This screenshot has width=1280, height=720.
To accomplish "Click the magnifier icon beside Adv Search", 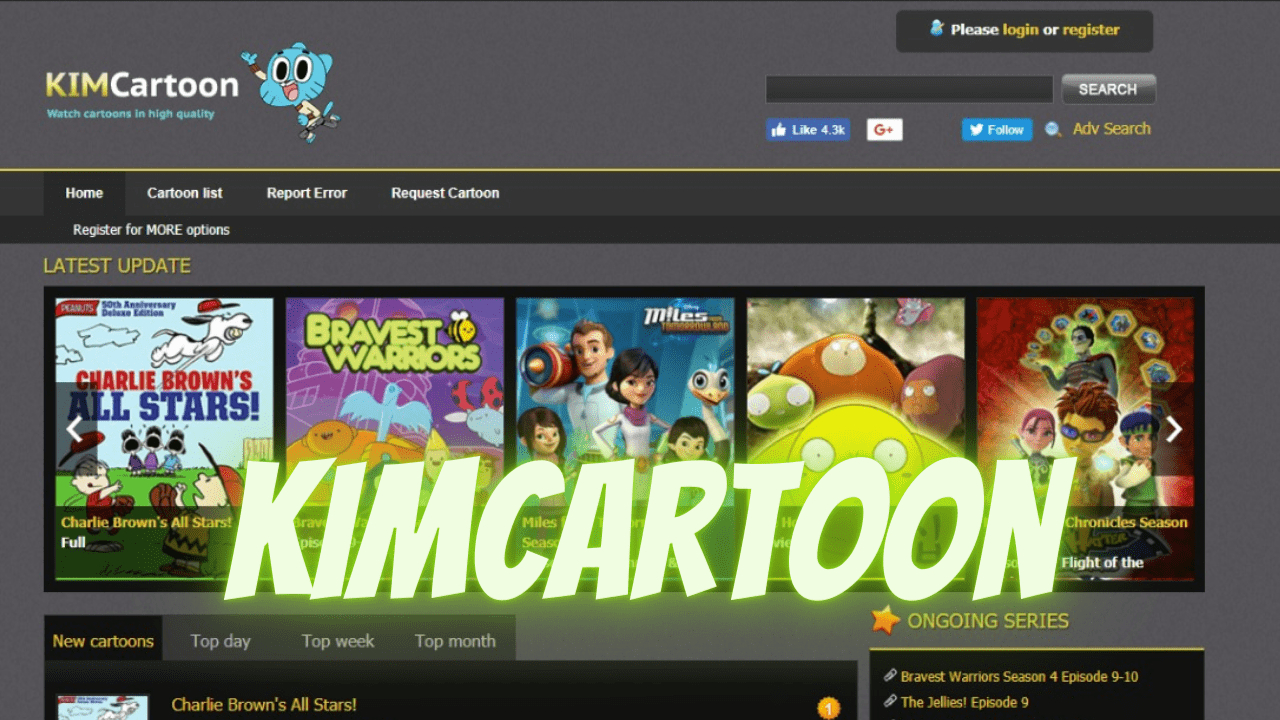I will [1053, 129].
